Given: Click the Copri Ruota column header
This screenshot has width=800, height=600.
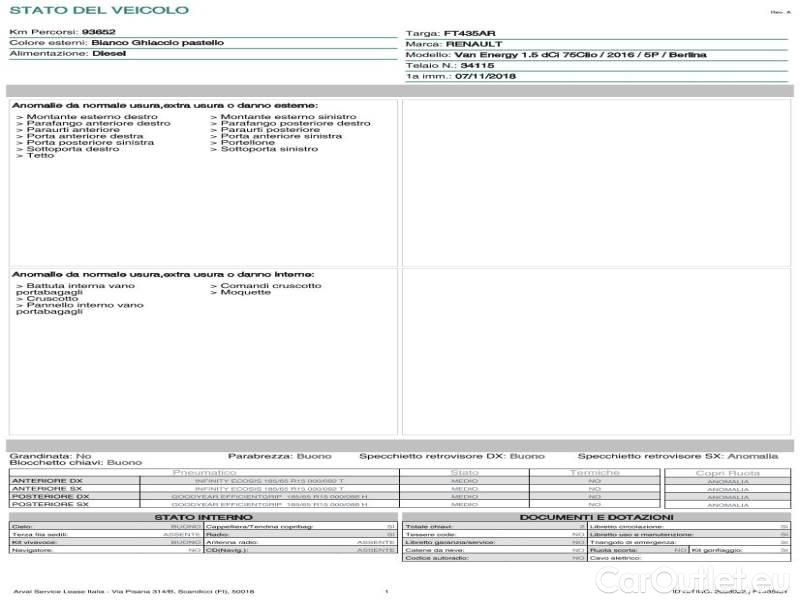Looking at the screenshot, I should click(727, 472).
